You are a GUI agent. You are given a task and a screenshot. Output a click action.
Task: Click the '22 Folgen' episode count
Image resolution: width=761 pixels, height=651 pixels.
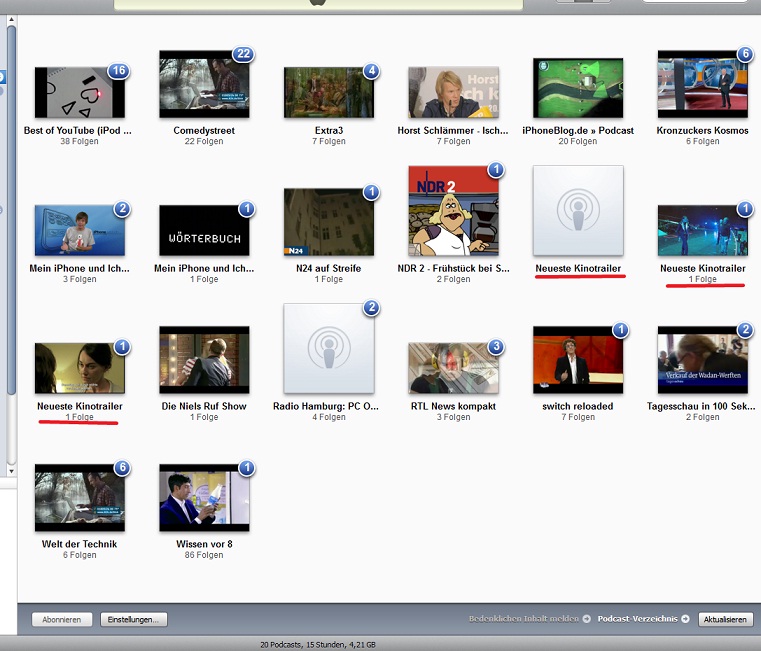(204, 141)
